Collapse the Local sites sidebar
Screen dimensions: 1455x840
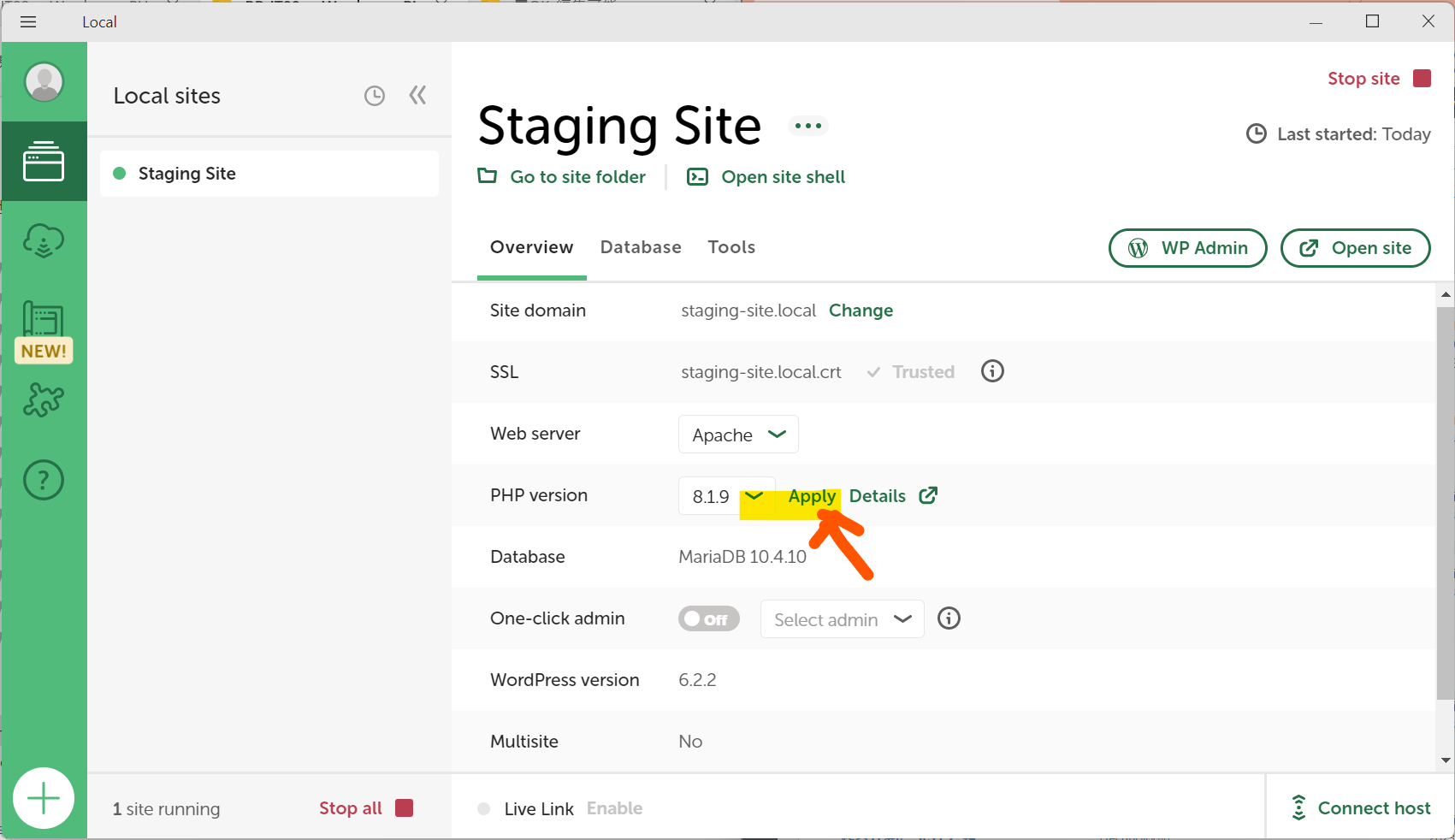(417, 95)
